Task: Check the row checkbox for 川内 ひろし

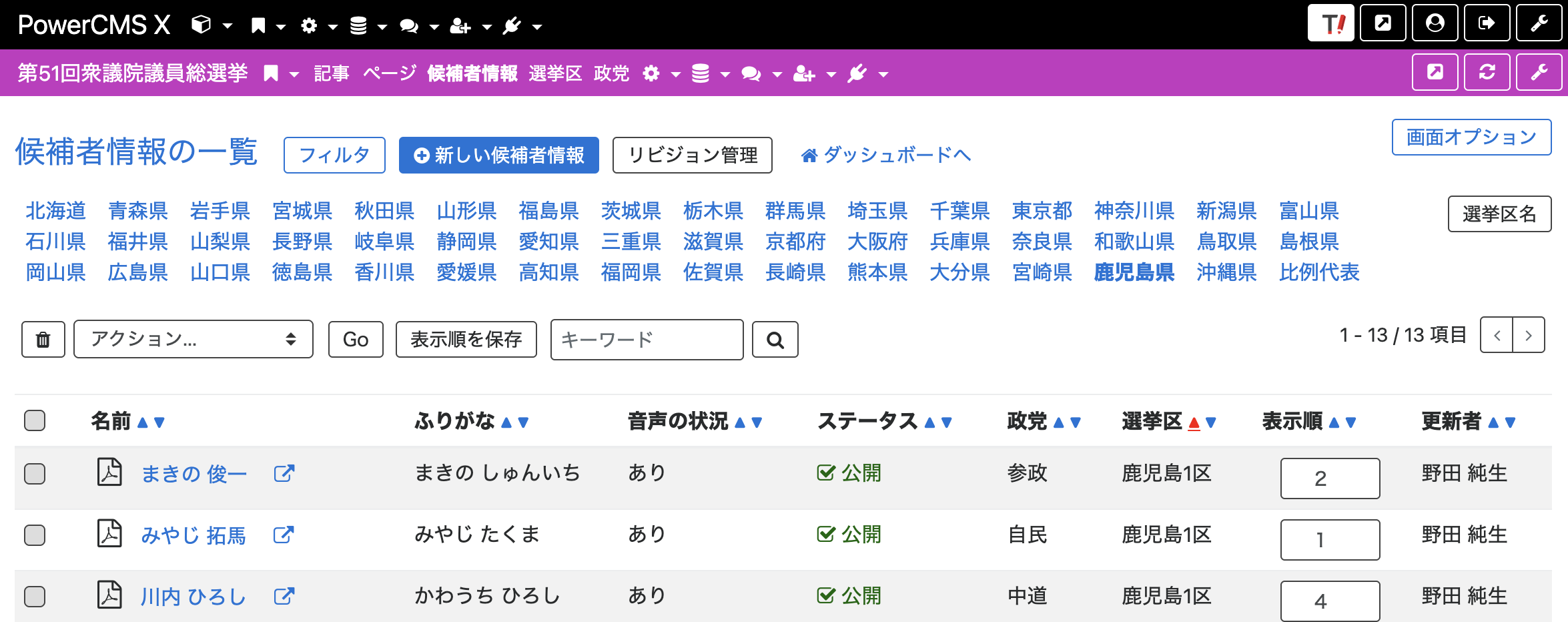Action: coord(35,596)
